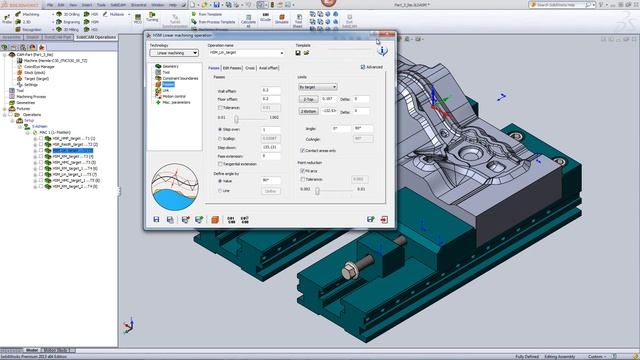Click the Save and Copy icon in the dialog
Viewport: 640px width, 360px height.
(x=170, y=220)
